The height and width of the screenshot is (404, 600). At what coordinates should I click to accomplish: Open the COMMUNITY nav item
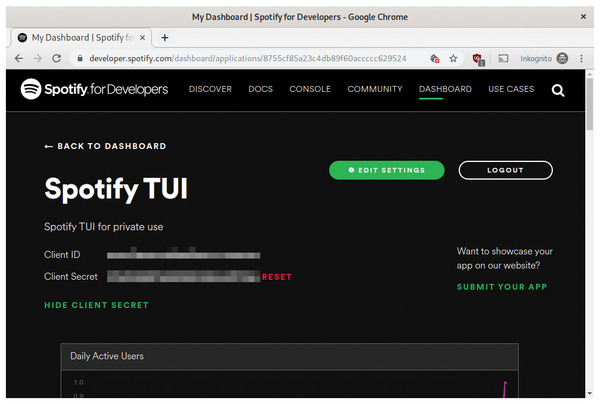375,89
